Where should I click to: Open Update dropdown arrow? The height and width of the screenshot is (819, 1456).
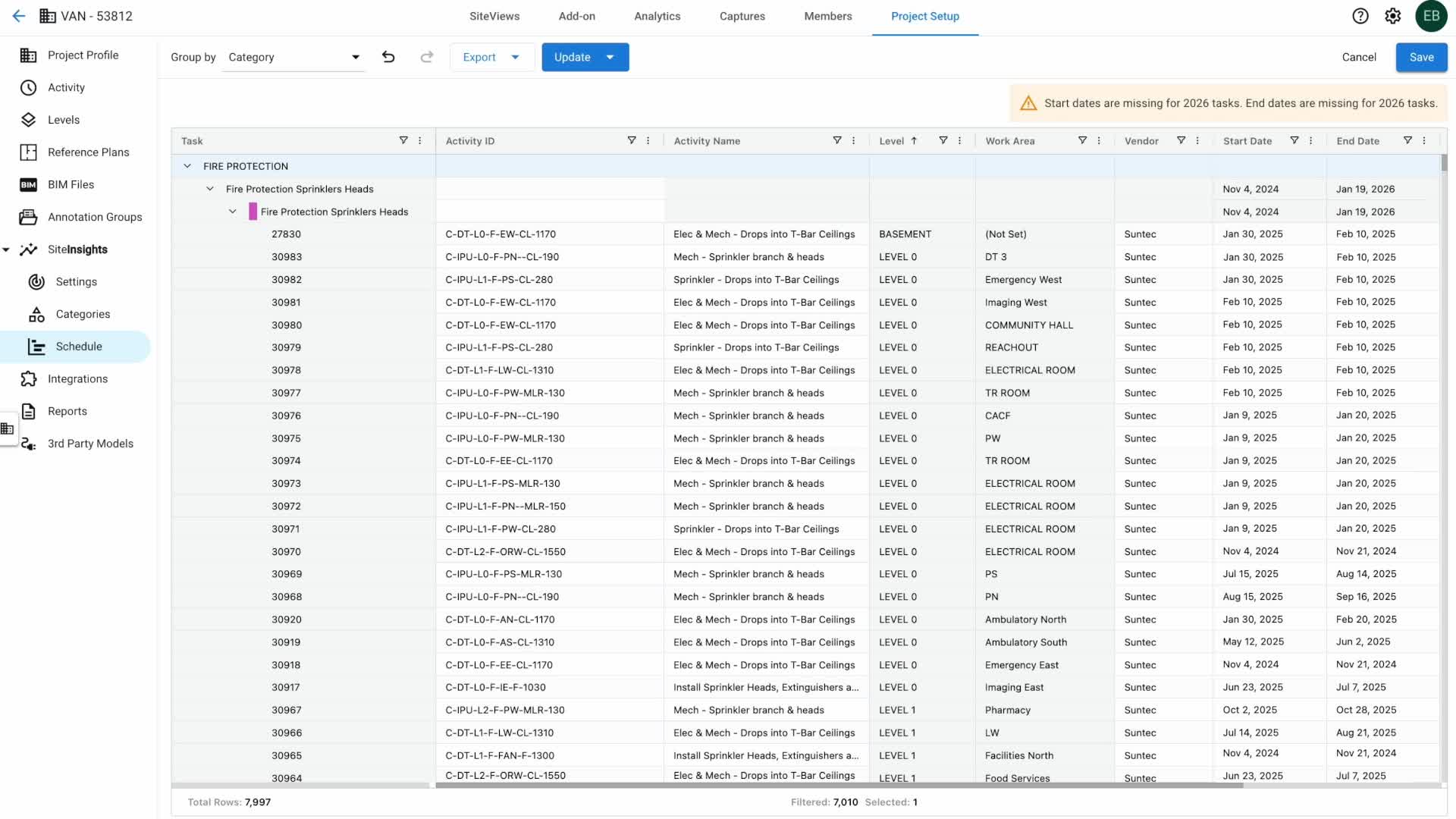pyautogui.click(x=610, y=57)
